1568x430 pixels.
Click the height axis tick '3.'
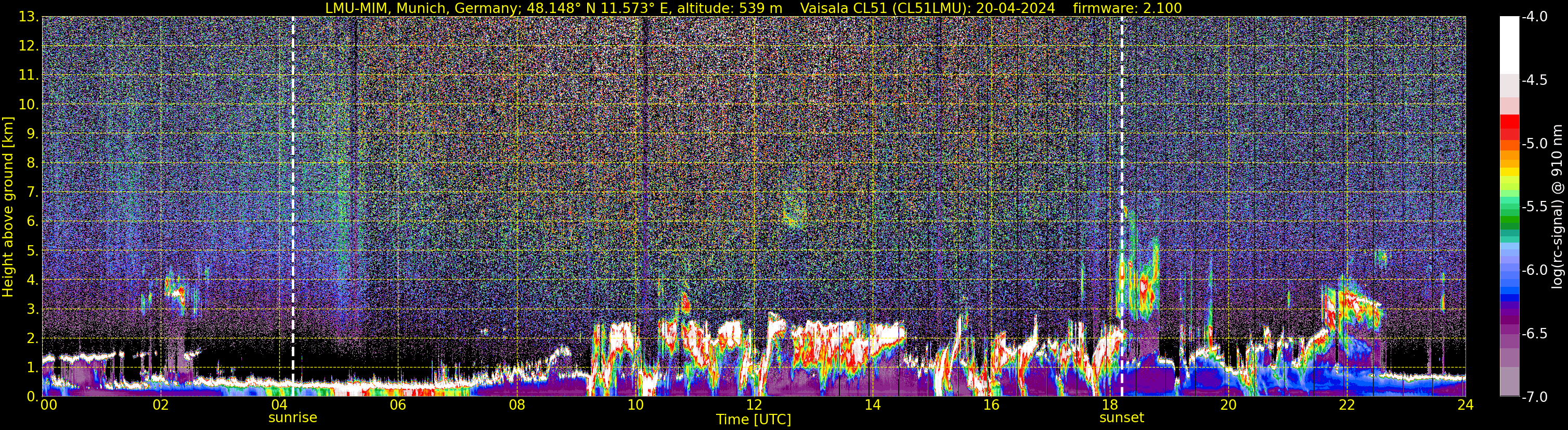[x=32, y=309]
